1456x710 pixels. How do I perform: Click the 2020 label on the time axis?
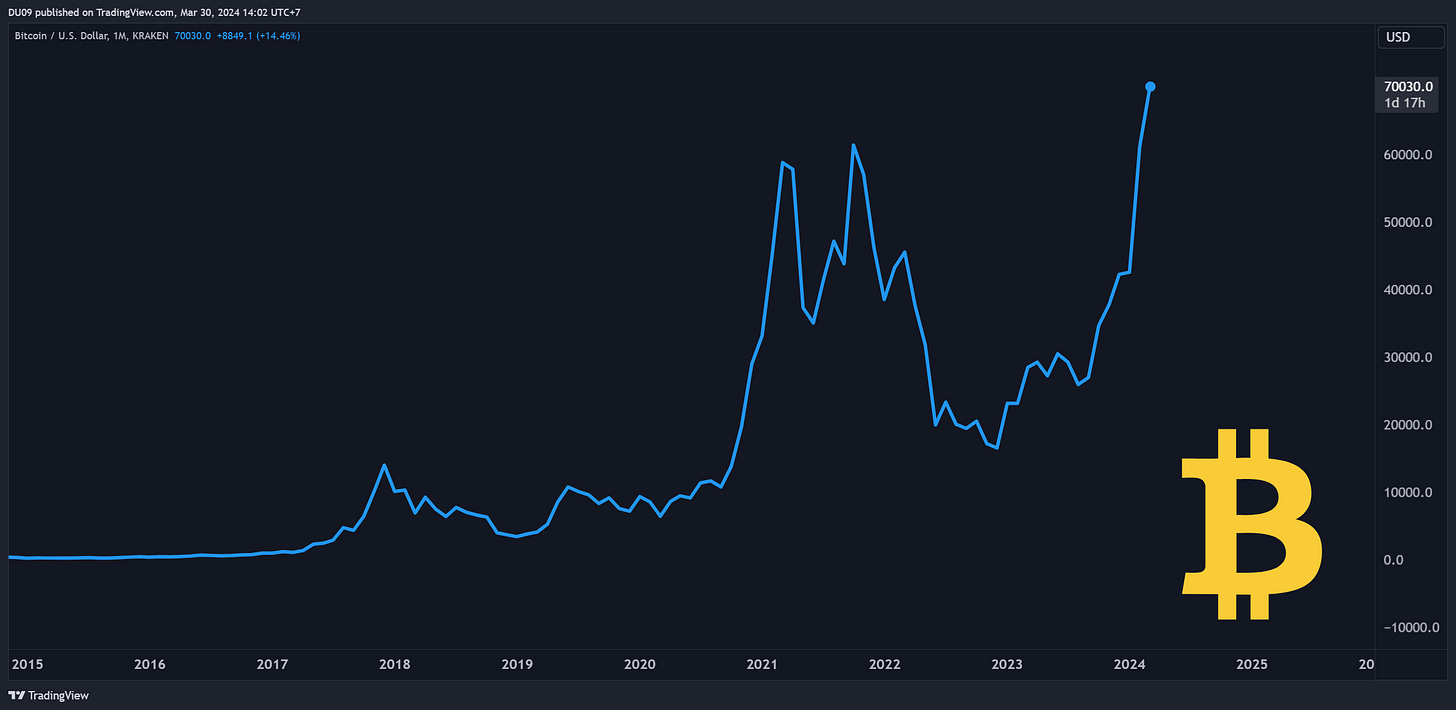coord(640,664)
